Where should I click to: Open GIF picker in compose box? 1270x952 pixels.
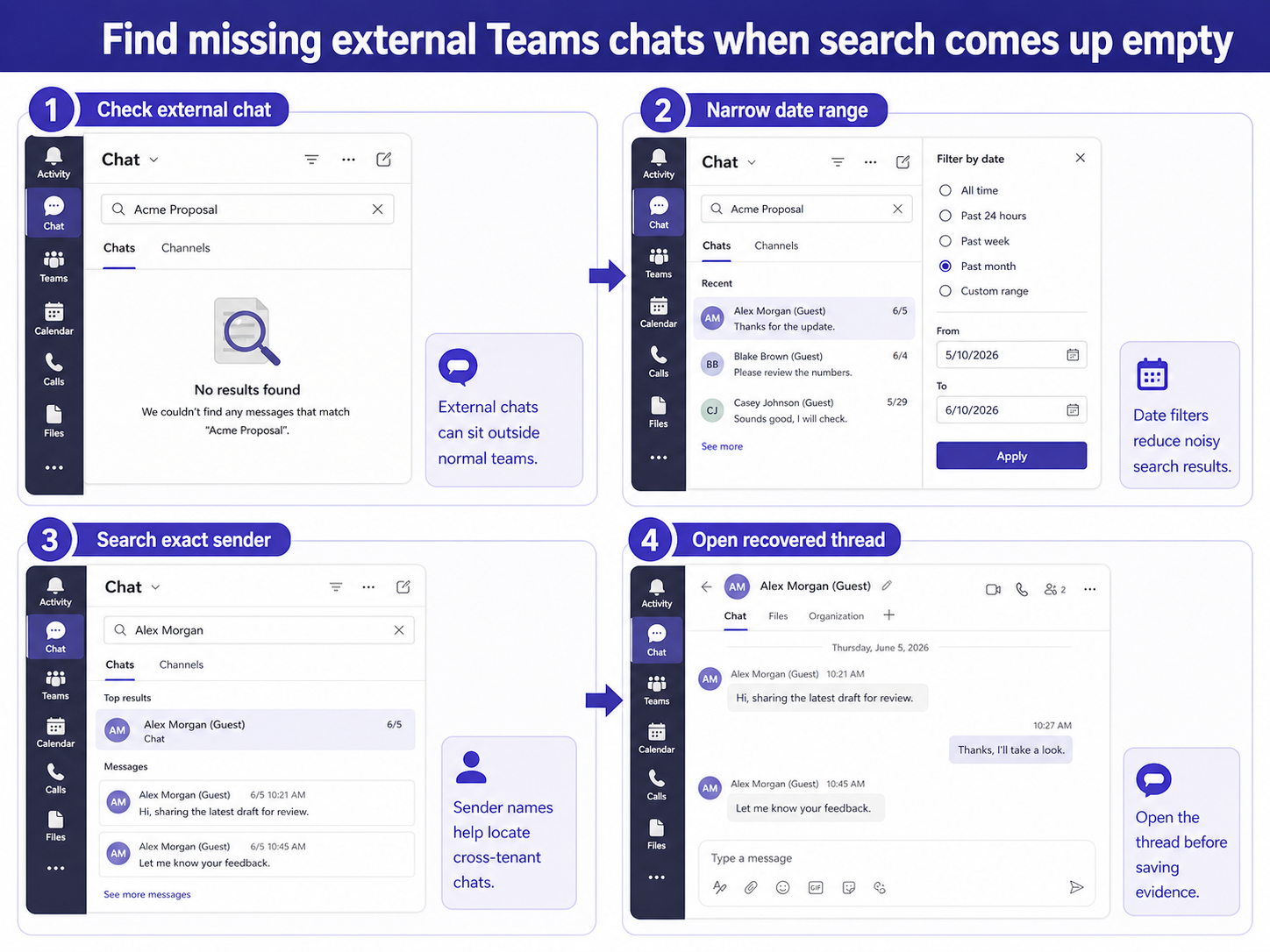pyautogui.click(x=816, y=887)
